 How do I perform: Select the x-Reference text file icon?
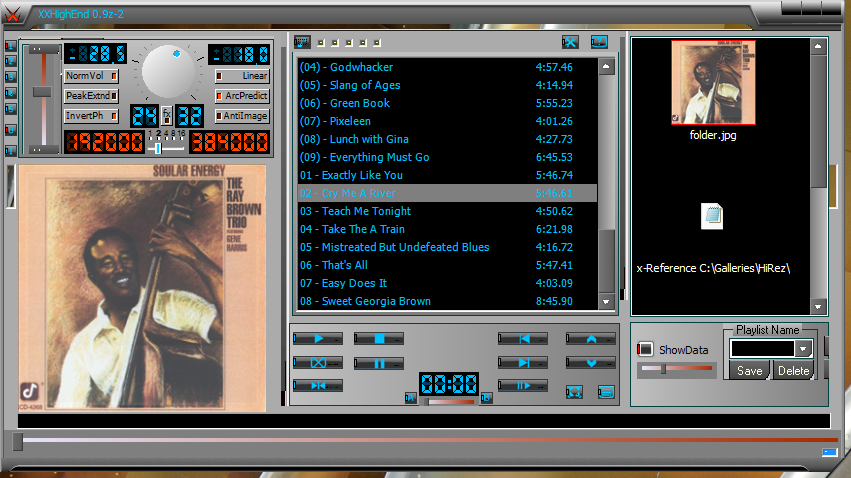tap(712, 216)
